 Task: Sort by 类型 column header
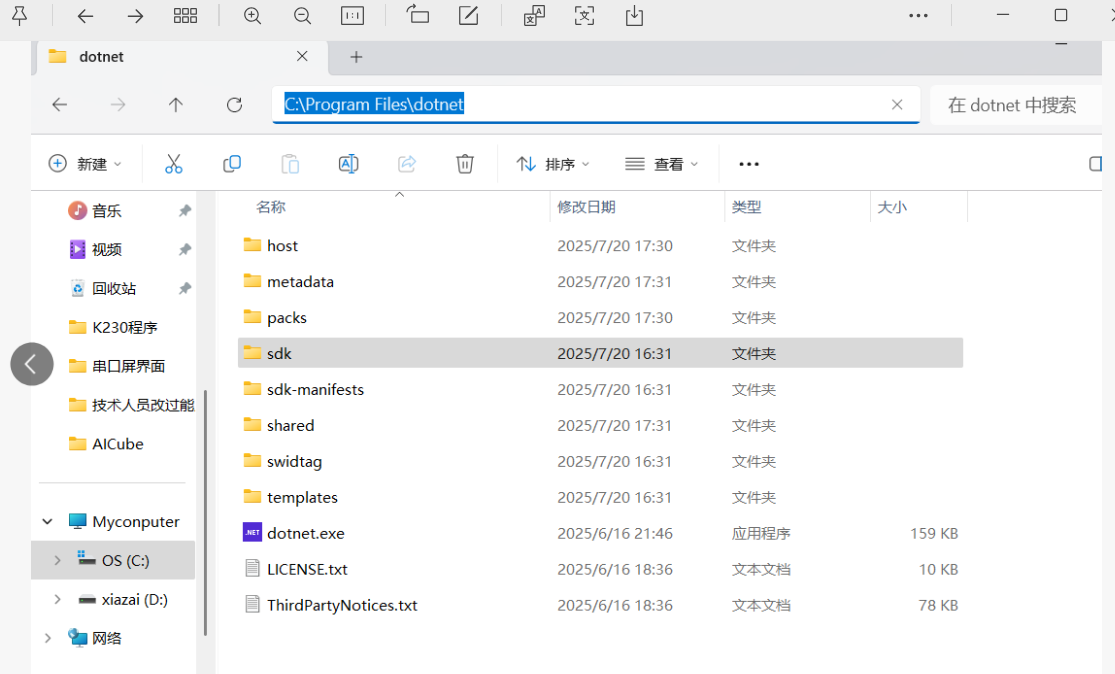[x=746, y=207]
